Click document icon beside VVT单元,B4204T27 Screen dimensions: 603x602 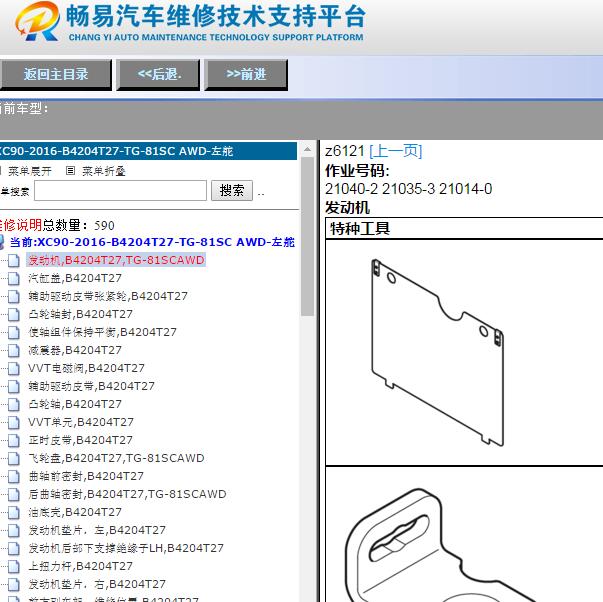pos(14,422)
